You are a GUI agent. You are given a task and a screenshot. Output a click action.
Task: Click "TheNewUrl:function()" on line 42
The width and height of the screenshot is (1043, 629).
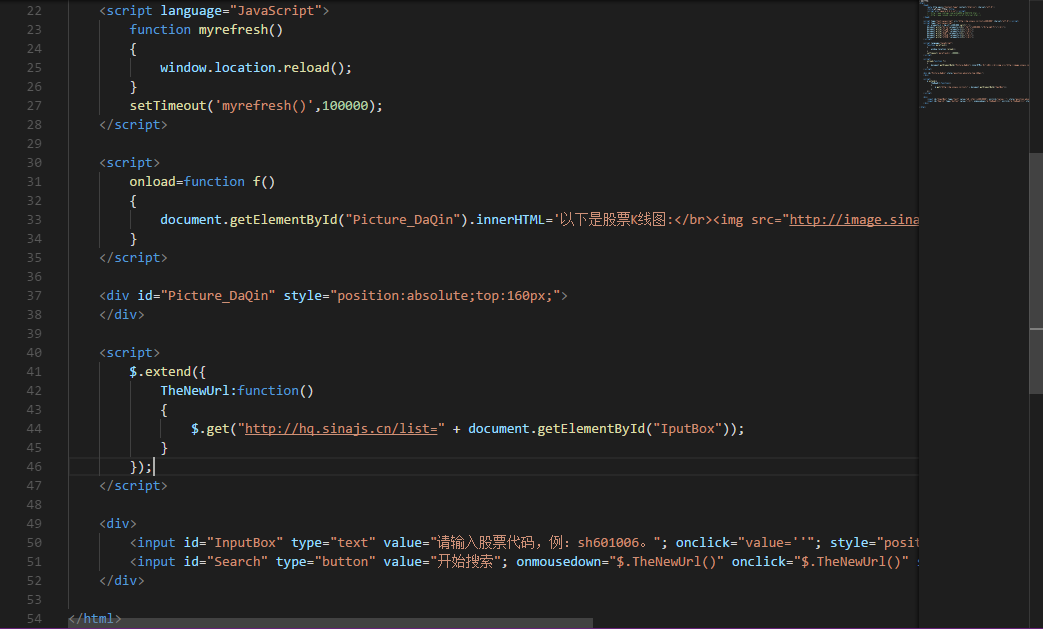coord(237,391)
